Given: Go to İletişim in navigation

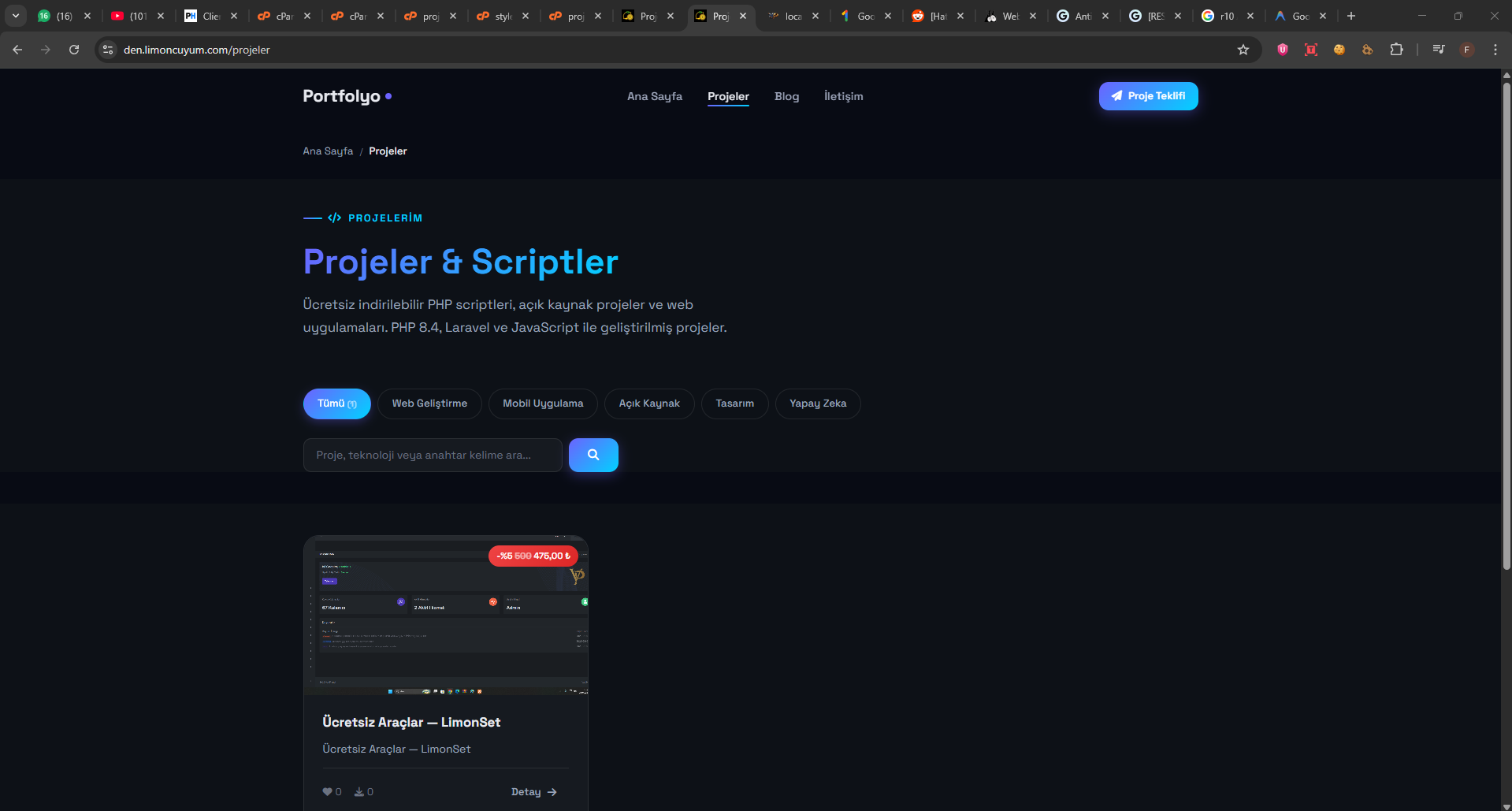Looking at the screenshot, I should [843, 96].
